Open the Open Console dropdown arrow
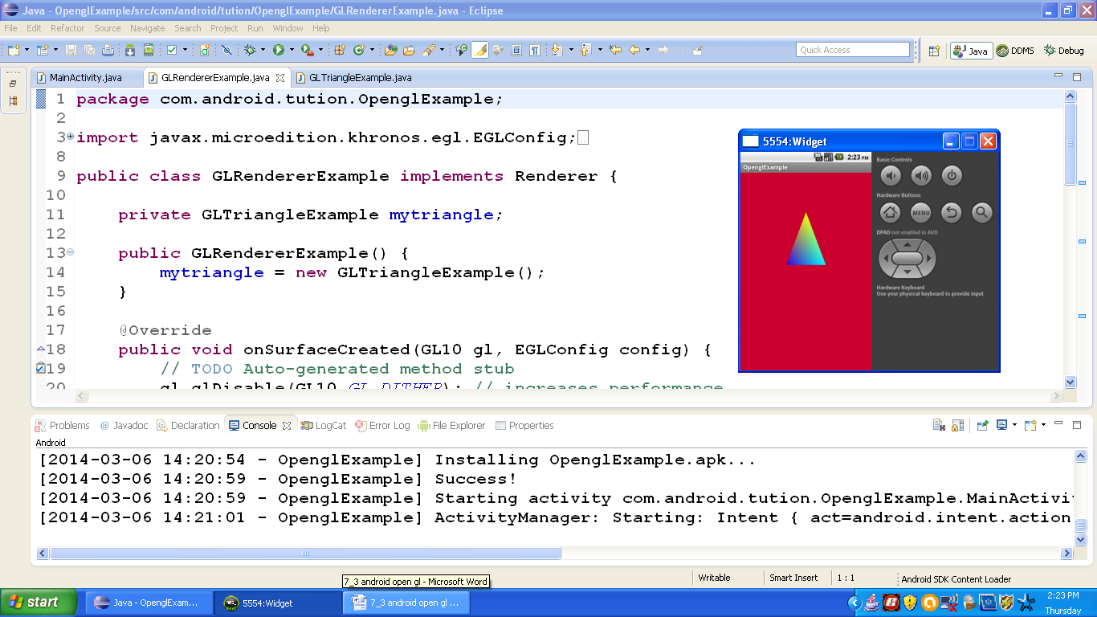 click(x=1043, y=425)
